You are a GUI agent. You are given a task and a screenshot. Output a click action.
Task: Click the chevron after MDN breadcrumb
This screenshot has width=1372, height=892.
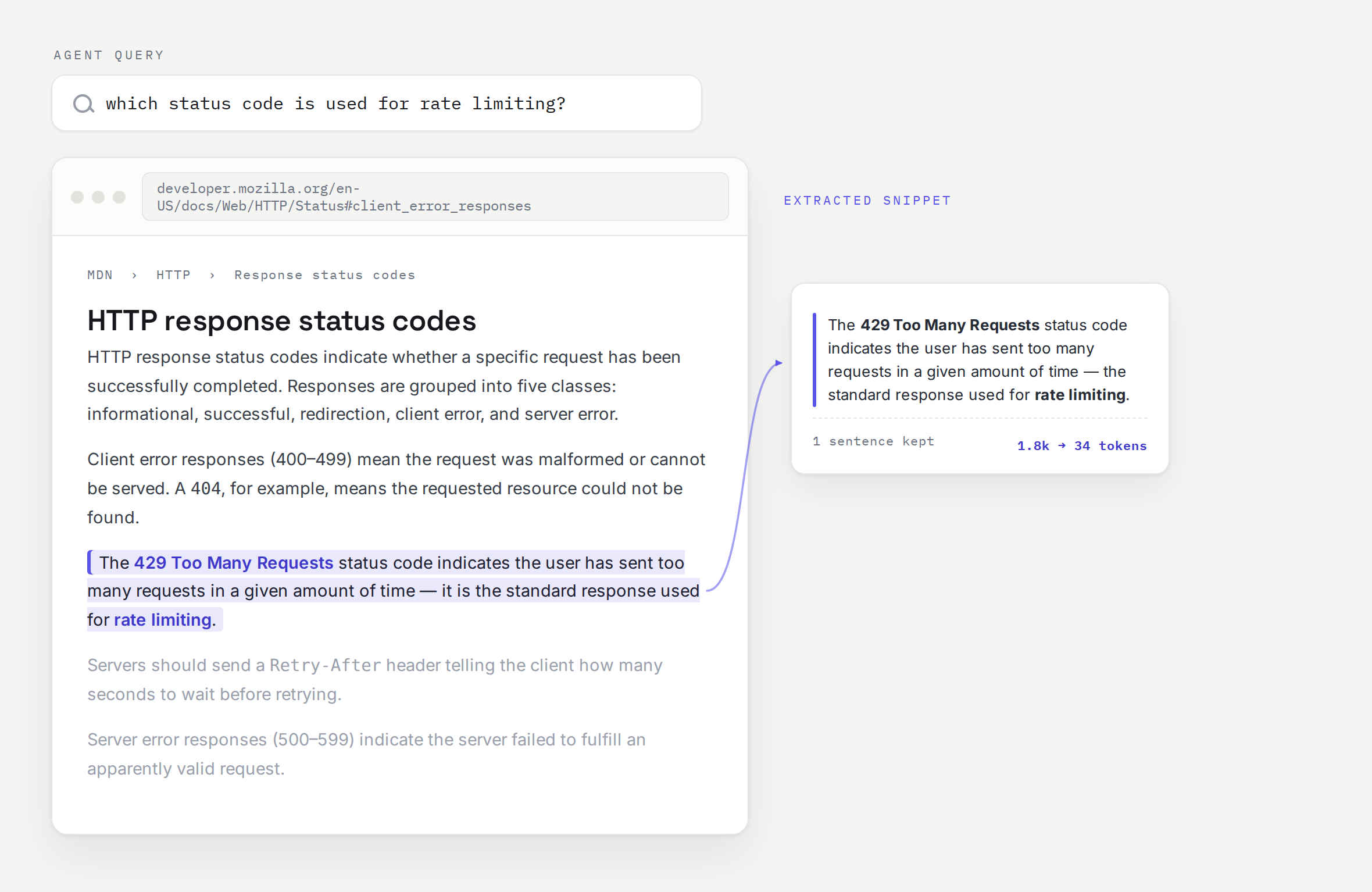134,276
